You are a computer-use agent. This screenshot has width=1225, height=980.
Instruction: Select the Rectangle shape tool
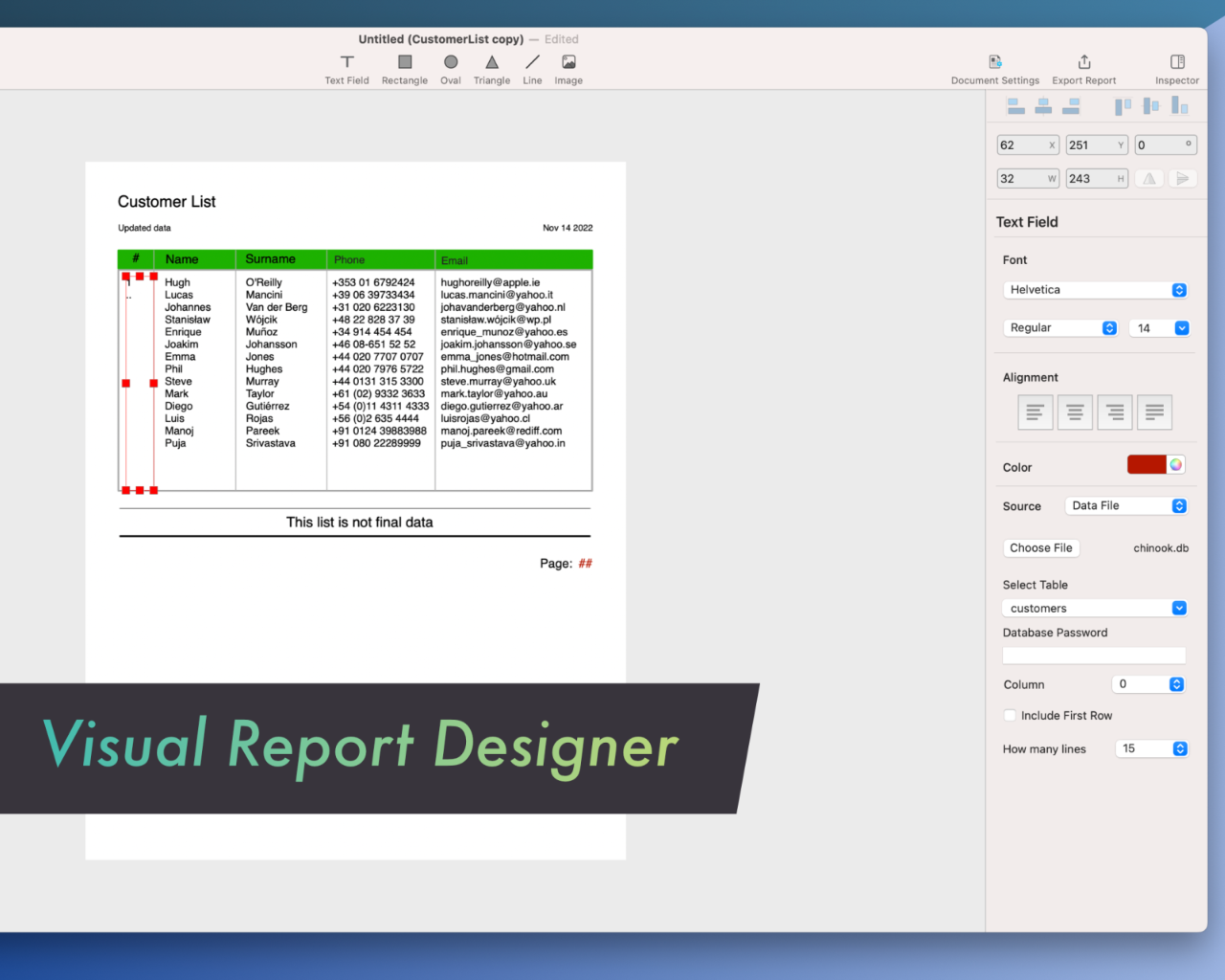pos(405,69)
